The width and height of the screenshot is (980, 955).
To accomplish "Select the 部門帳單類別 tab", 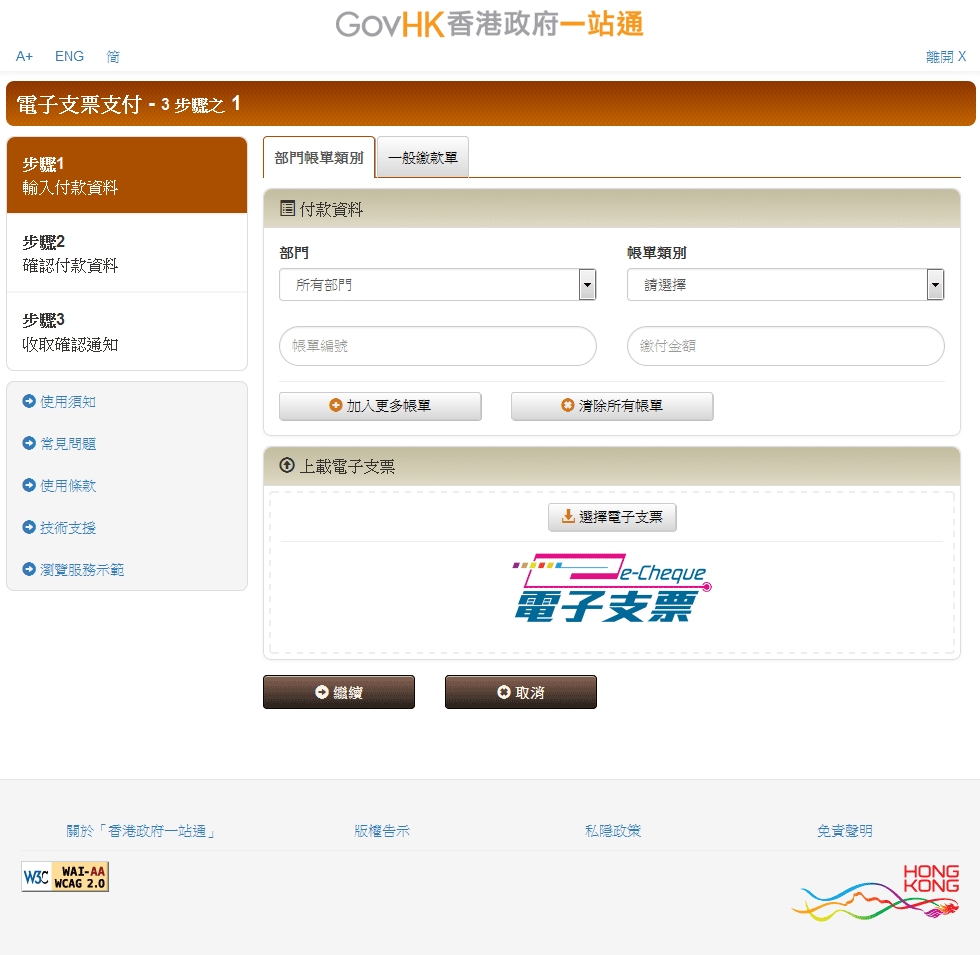I will 319,158.
